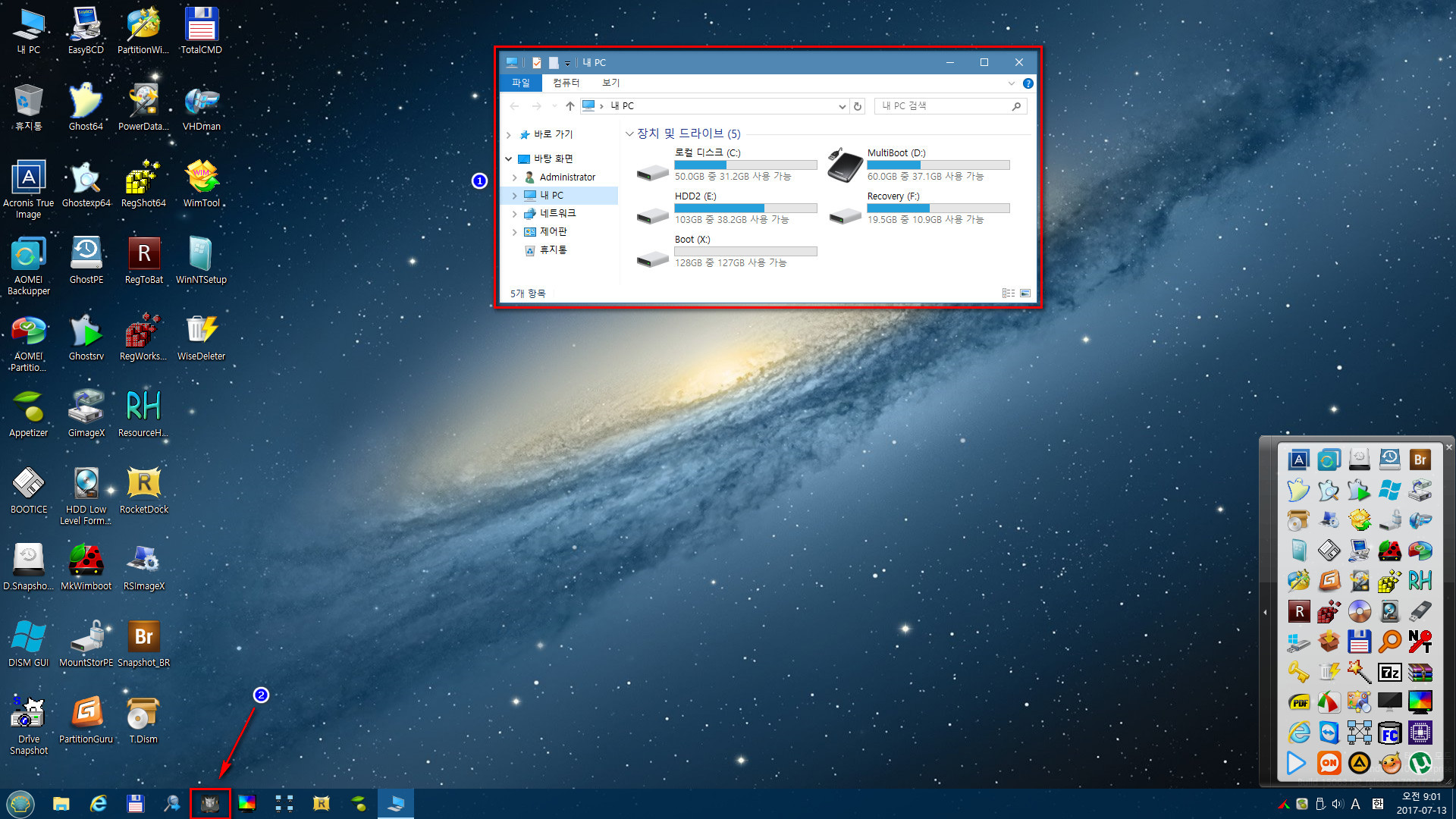Switch to large icons view in status bar
This screenshot has height=819, width=1456.
(x=1025, y=293)
